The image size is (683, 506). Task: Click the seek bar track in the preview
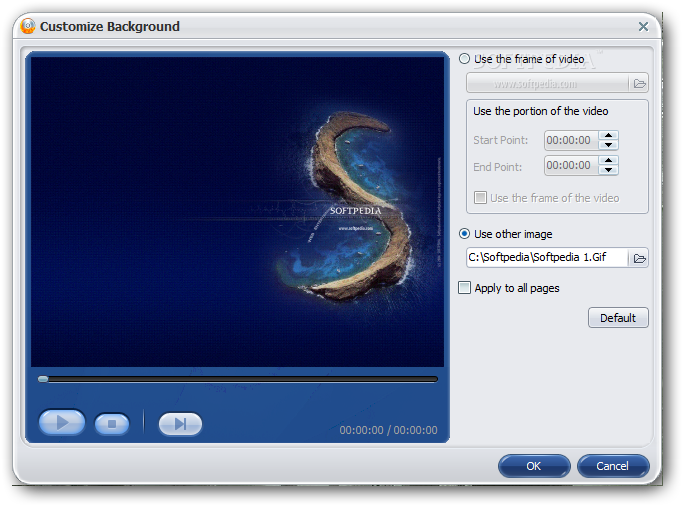tap(238, 379)
